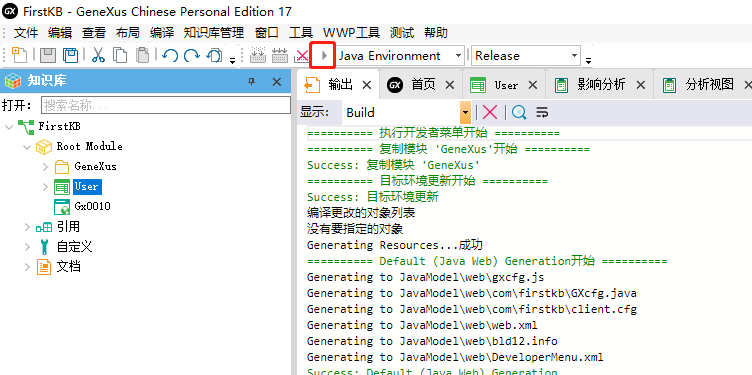Screen dimensions: 752x375
Task: Undo the last action
Action: (170, 56)
